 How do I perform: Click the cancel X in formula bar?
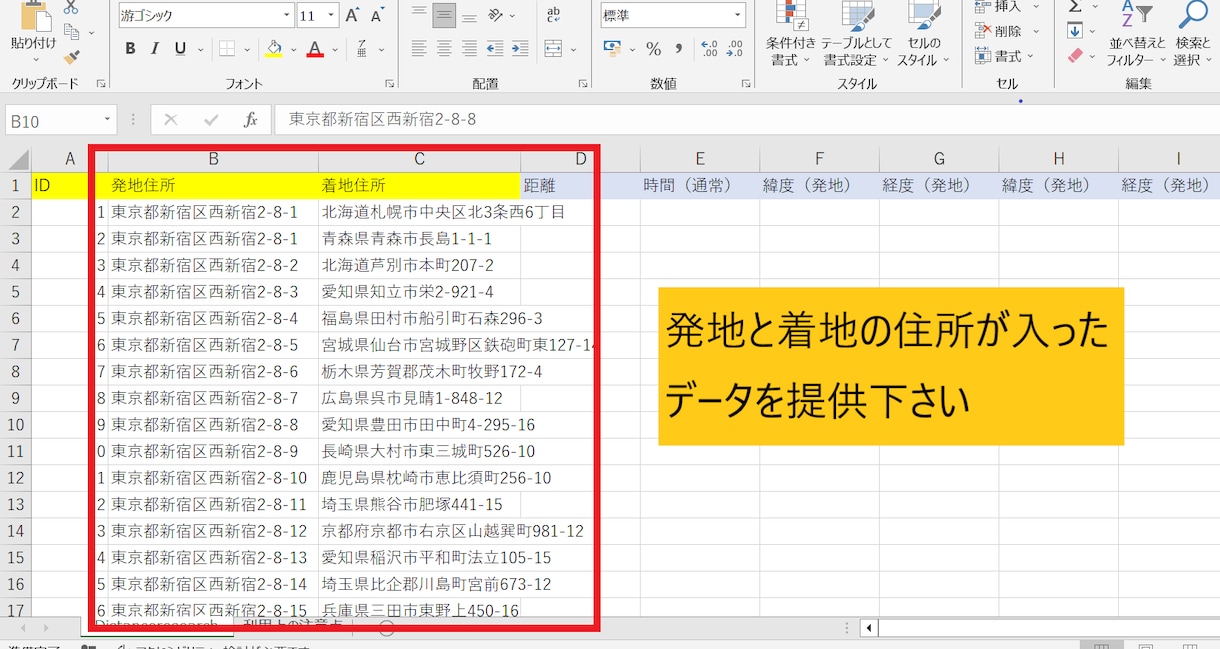pyautogui.click(x=170, y=120)
